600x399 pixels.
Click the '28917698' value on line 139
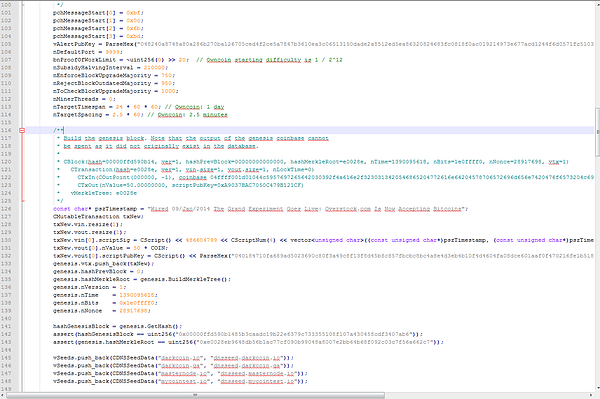(x=133, y=311)
